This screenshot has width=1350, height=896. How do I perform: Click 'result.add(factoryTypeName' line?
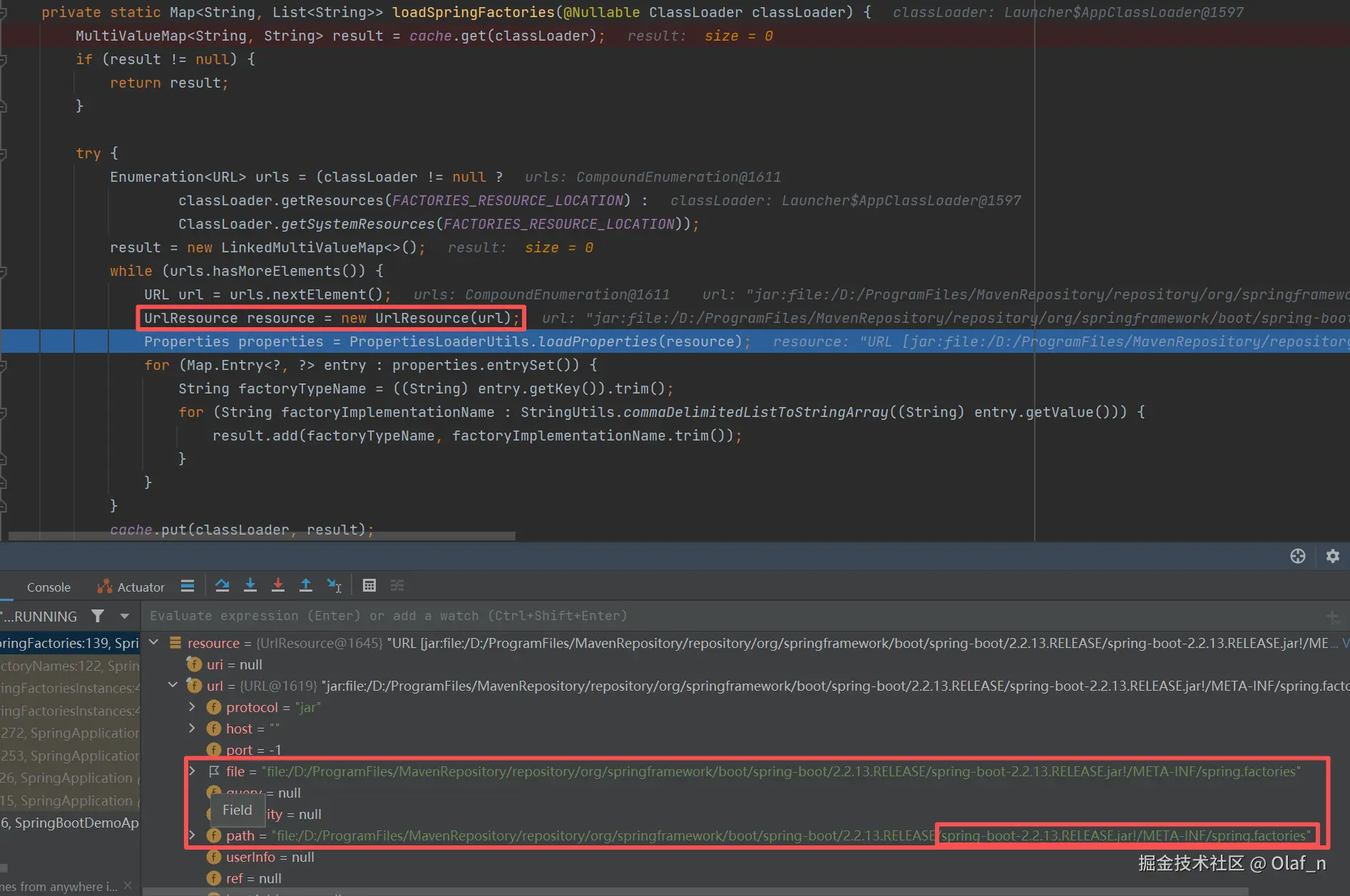point(477,436)
